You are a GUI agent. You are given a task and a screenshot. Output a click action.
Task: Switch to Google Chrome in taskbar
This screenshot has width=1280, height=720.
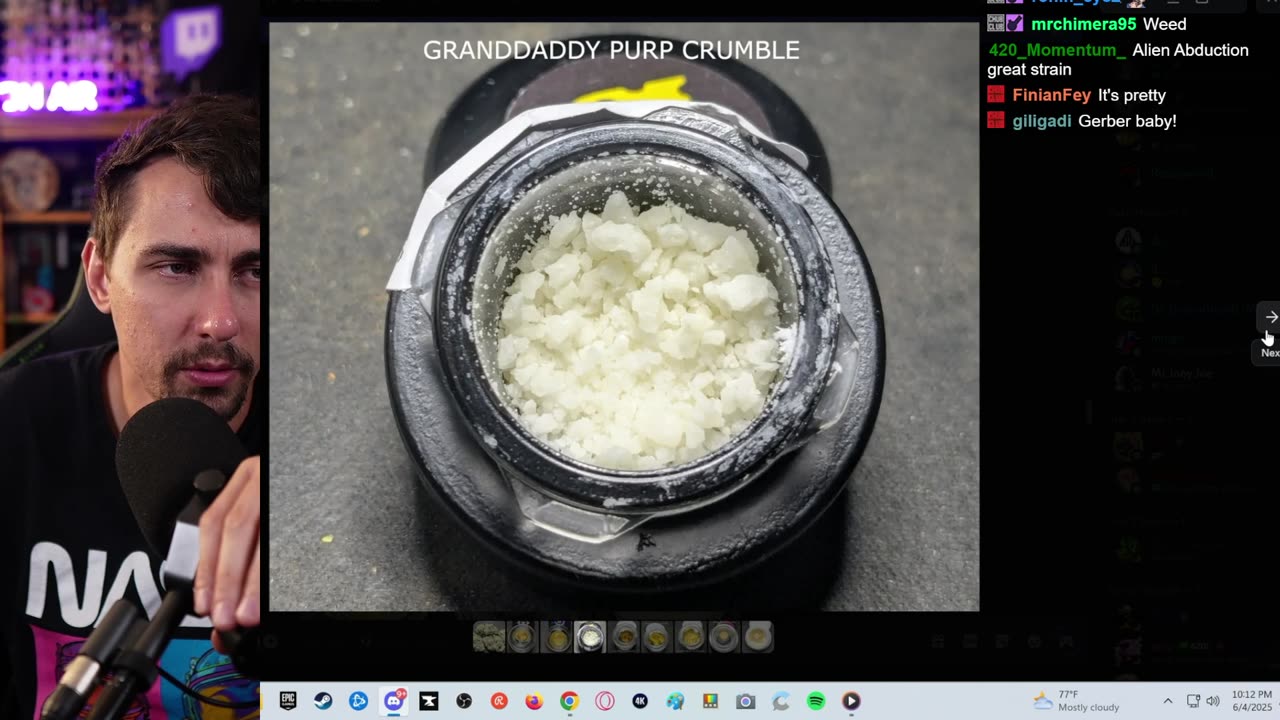[569, 701]
